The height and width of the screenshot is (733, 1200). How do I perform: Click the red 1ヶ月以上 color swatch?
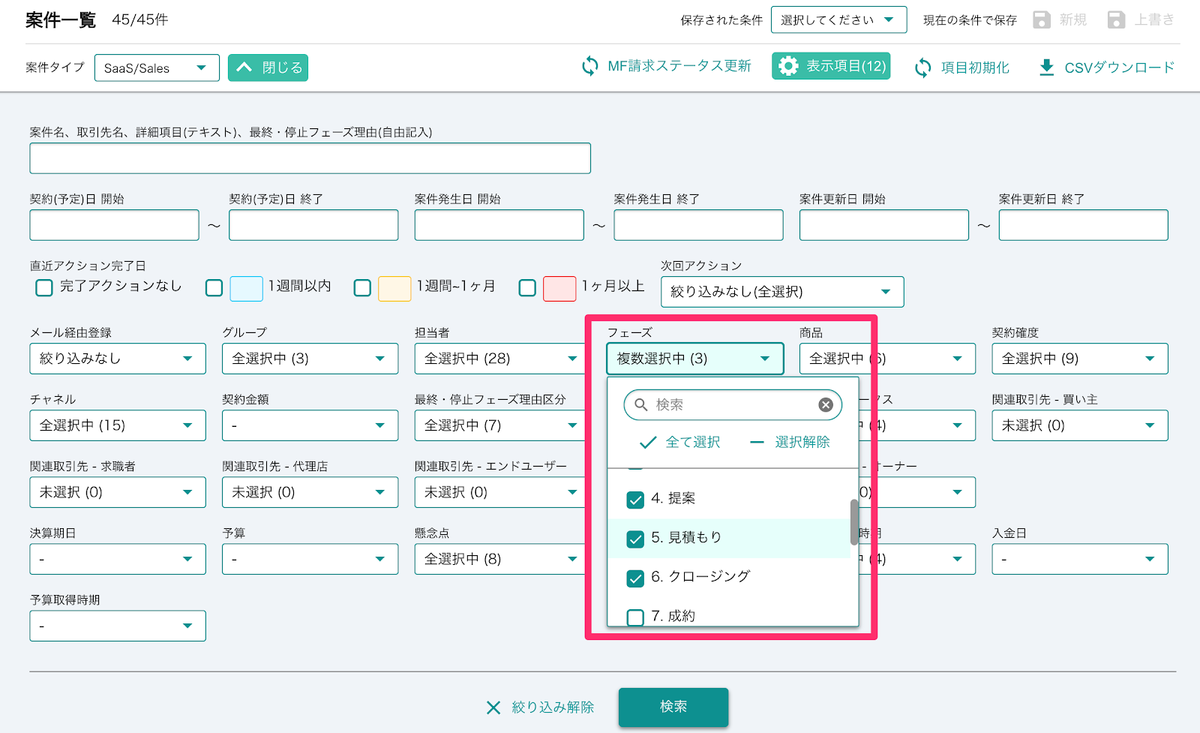coord(560,288)
